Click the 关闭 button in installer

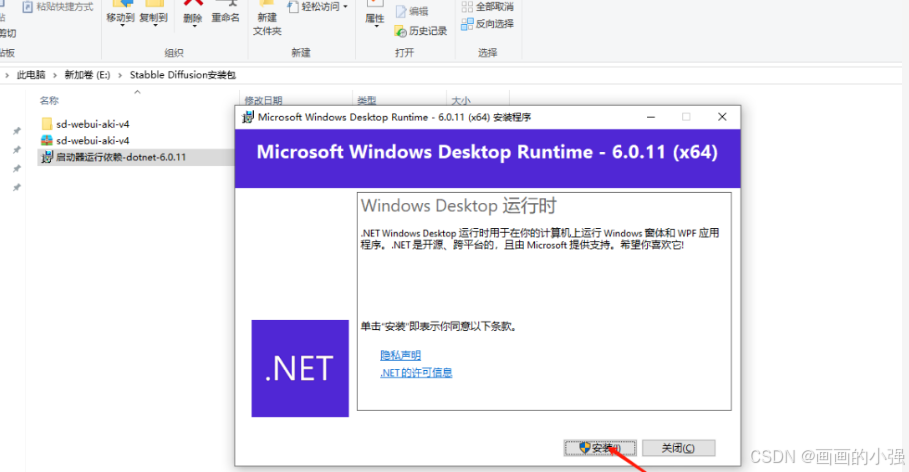(x=678, y=448)
